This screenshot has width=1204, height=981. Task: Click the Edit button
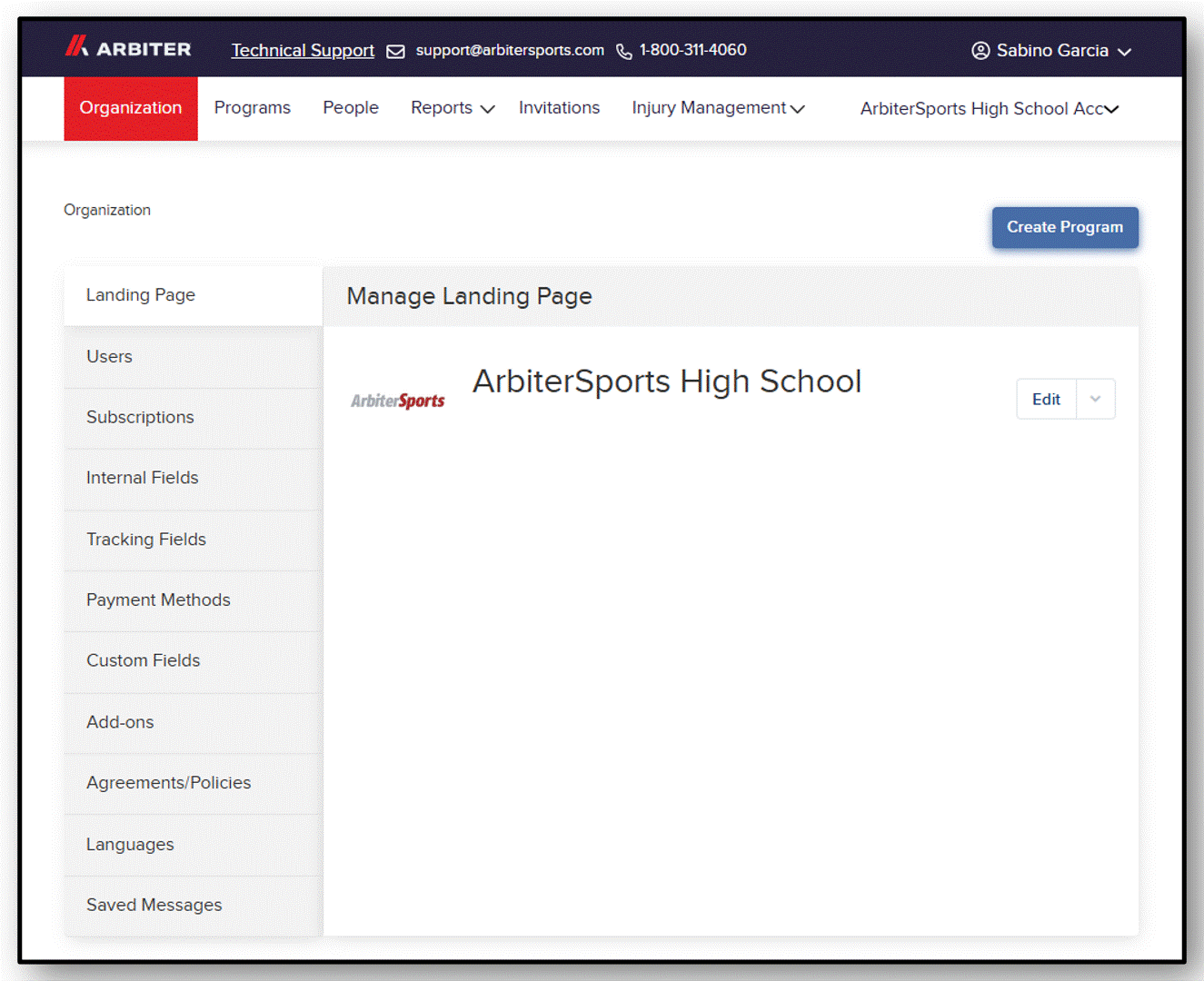pos(1046,399)
